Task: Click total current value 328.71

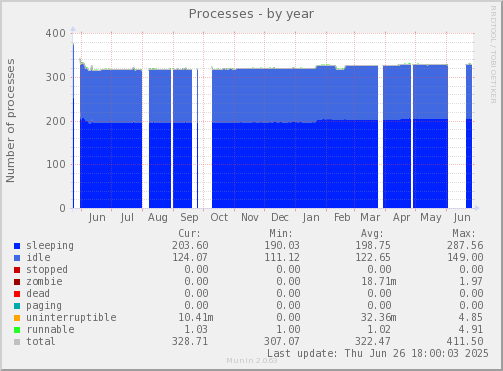Action: pos(190,341)
